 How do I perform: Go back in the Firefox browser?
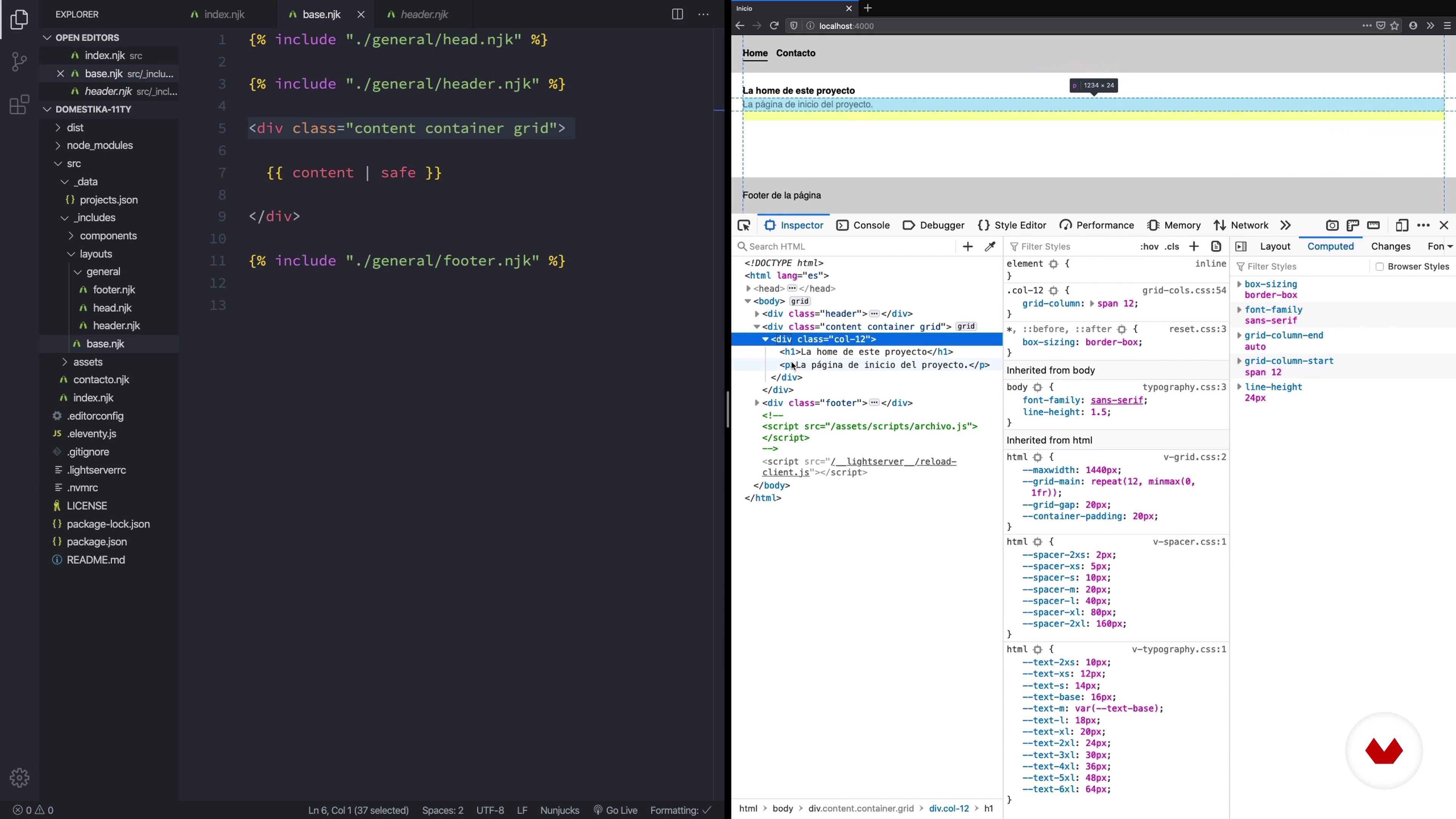740,26
